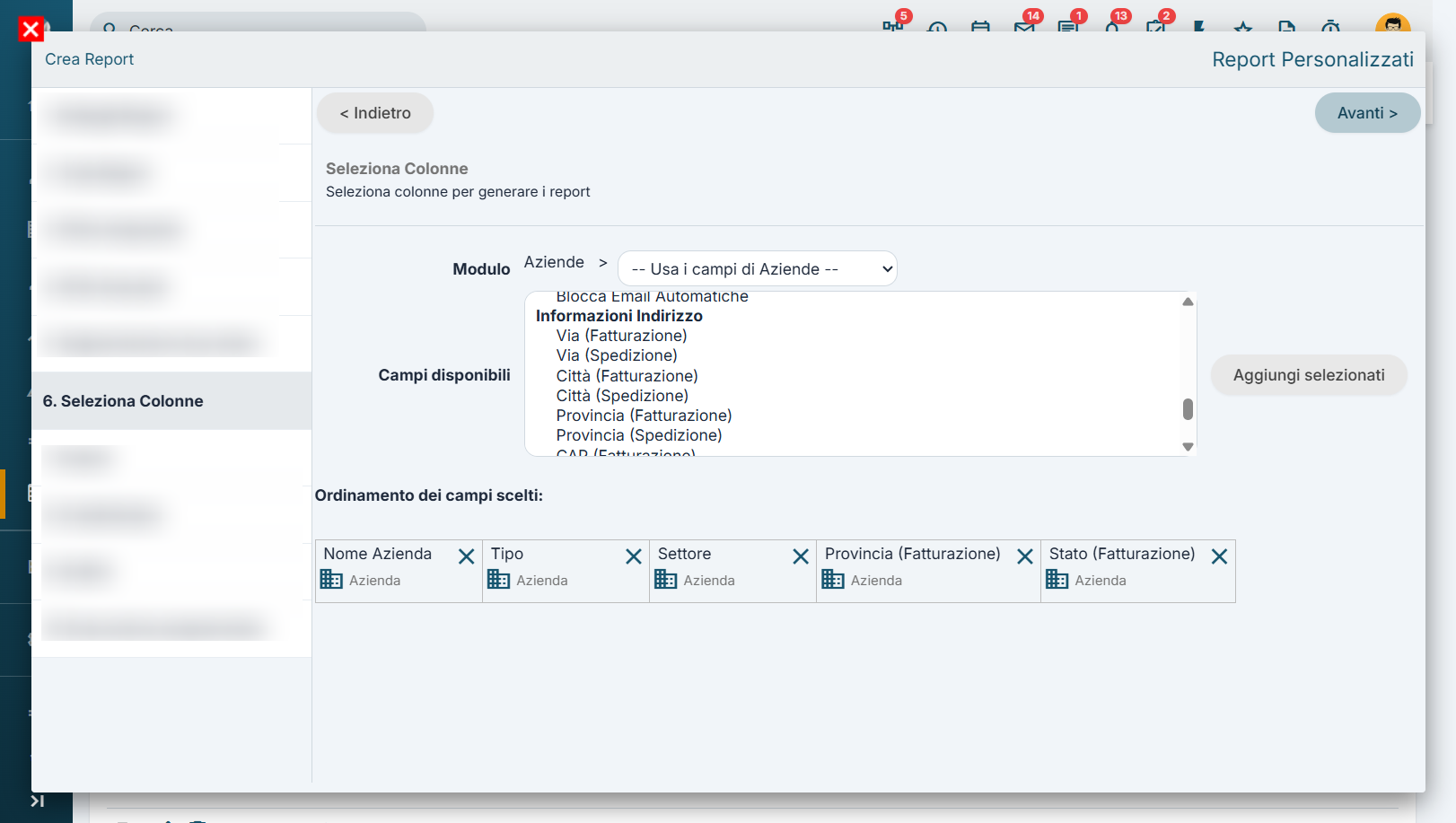Open the 'Usa i campi di Aziende' dropdown
Screen dimensions: 1456x823
[x=758, y=268]
